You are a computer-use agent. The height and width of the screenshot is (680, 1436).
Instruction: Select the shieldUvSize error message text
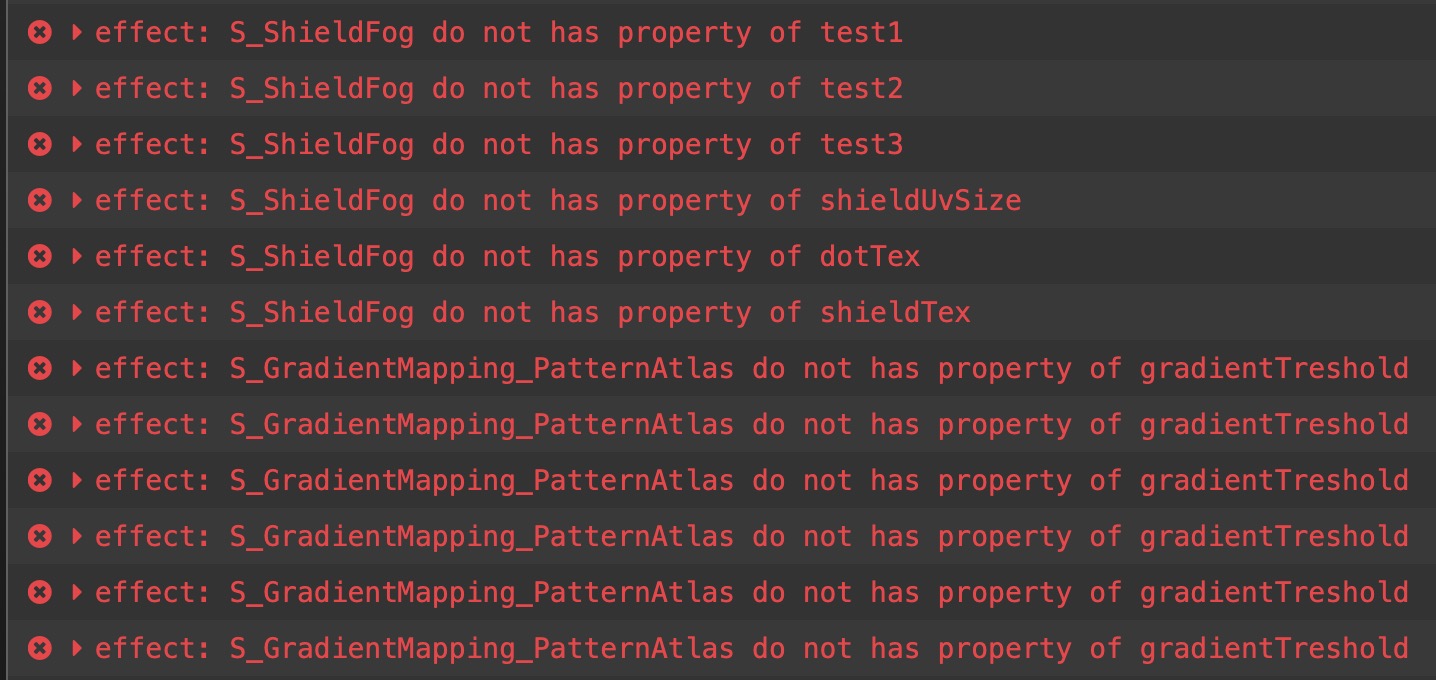tap(557, 201)
